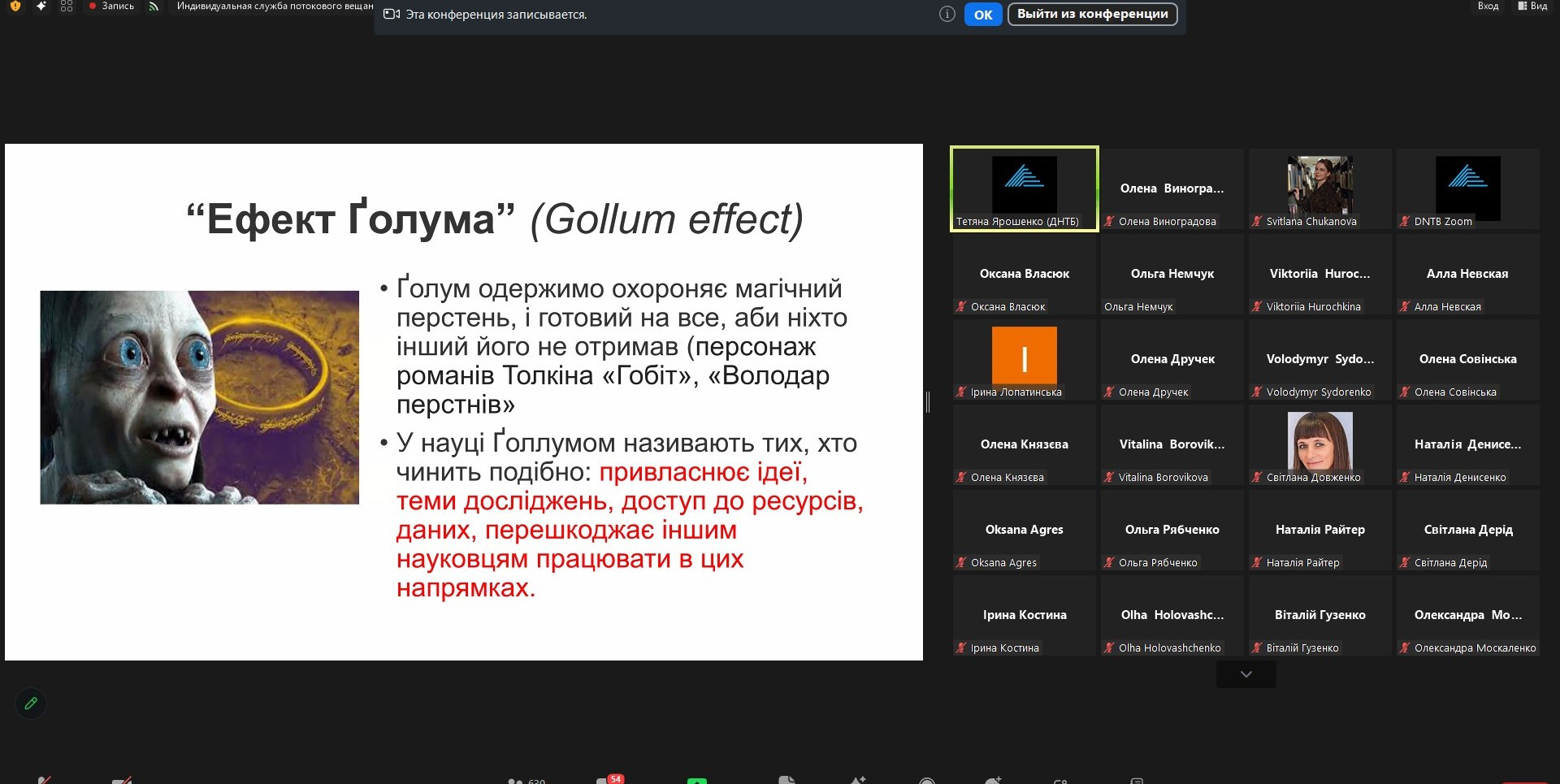
Task: Click the camera icon in the recording notice
Action: coord(392,15)
